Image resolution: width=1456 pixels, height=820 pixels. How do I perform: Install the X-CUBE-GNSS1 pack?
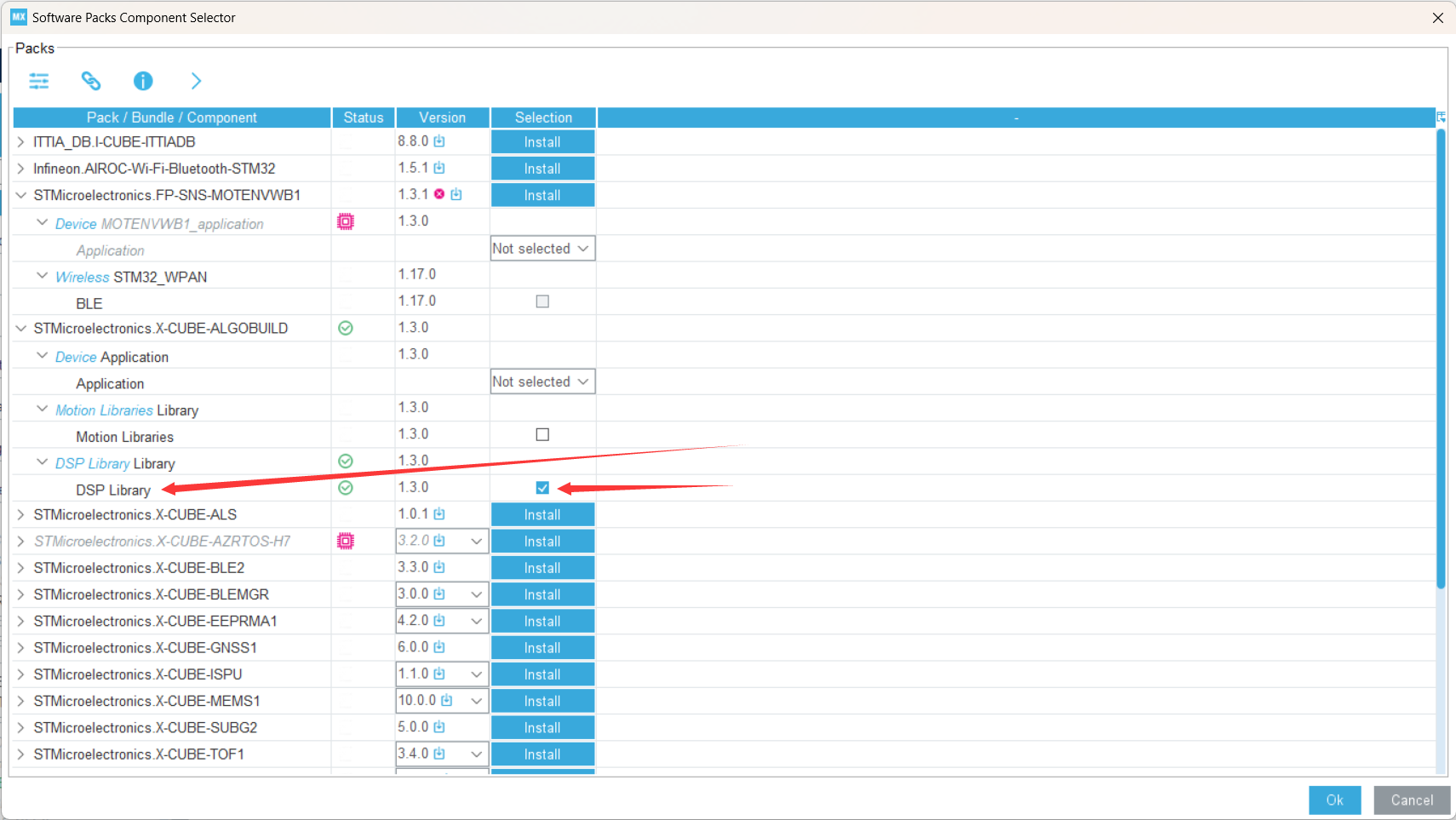click(x=542, y=647)
